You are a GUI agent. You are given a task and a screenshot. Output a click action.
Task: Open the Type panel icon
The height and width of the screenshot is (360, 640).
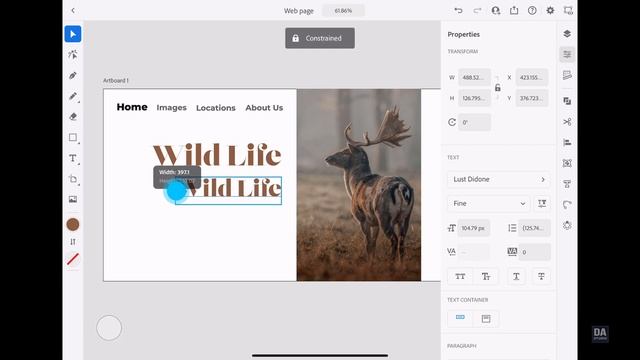click(567, 184)
